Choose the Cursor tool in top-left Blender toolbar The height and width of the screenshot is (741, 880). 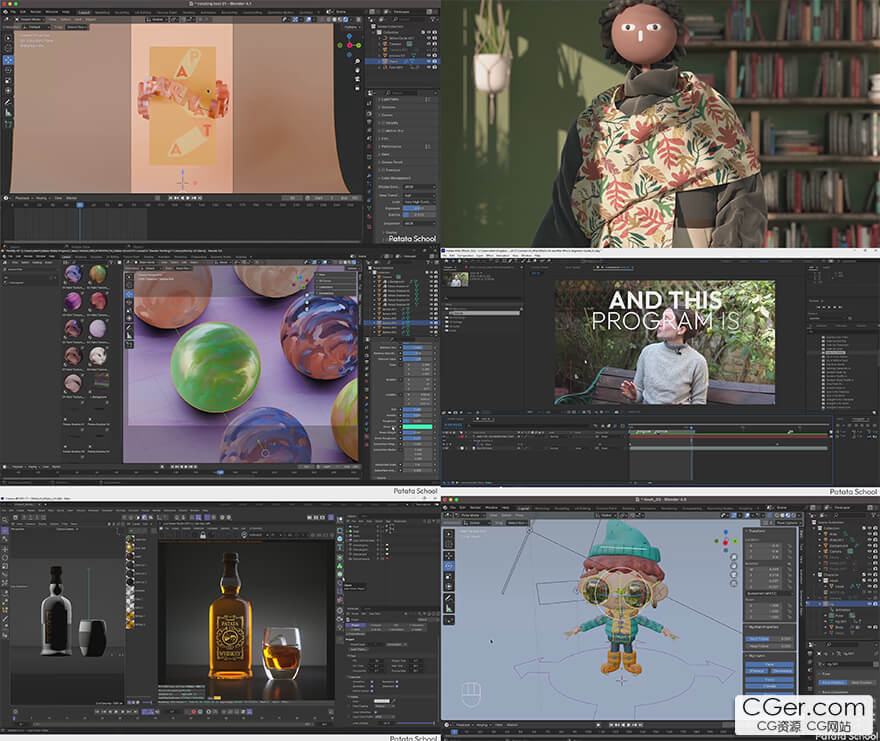(8, 49)
